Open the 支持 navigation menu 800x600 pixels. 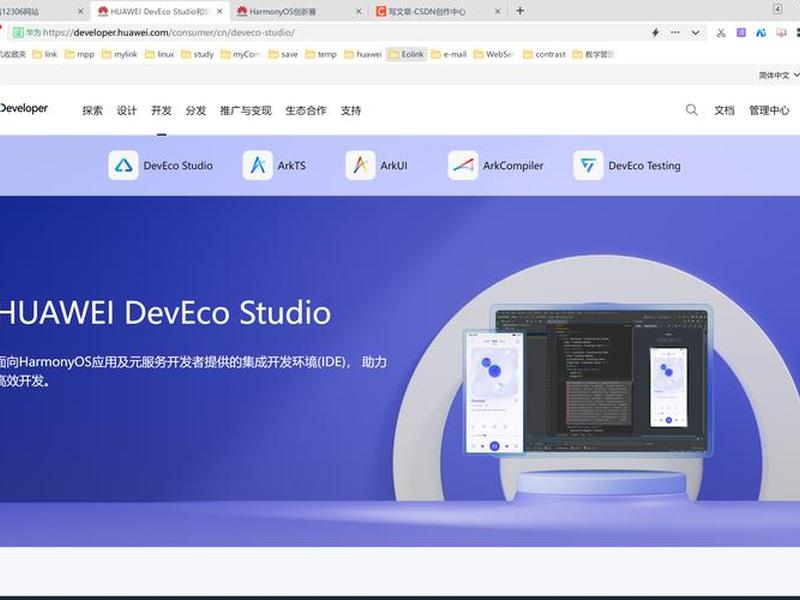[351, 110]
